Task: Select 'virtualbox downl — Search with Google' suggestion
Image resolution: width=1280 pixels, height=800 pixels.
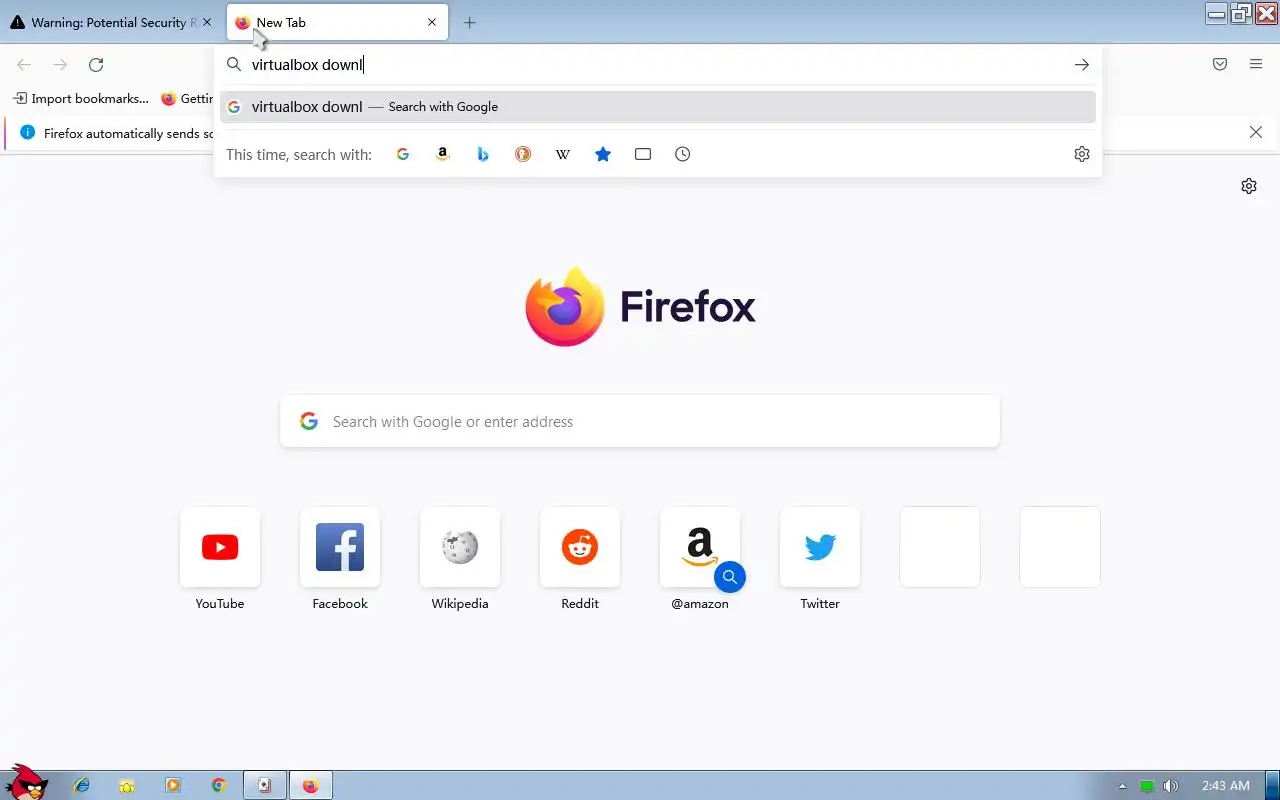Action: click(x=658, y=107)
